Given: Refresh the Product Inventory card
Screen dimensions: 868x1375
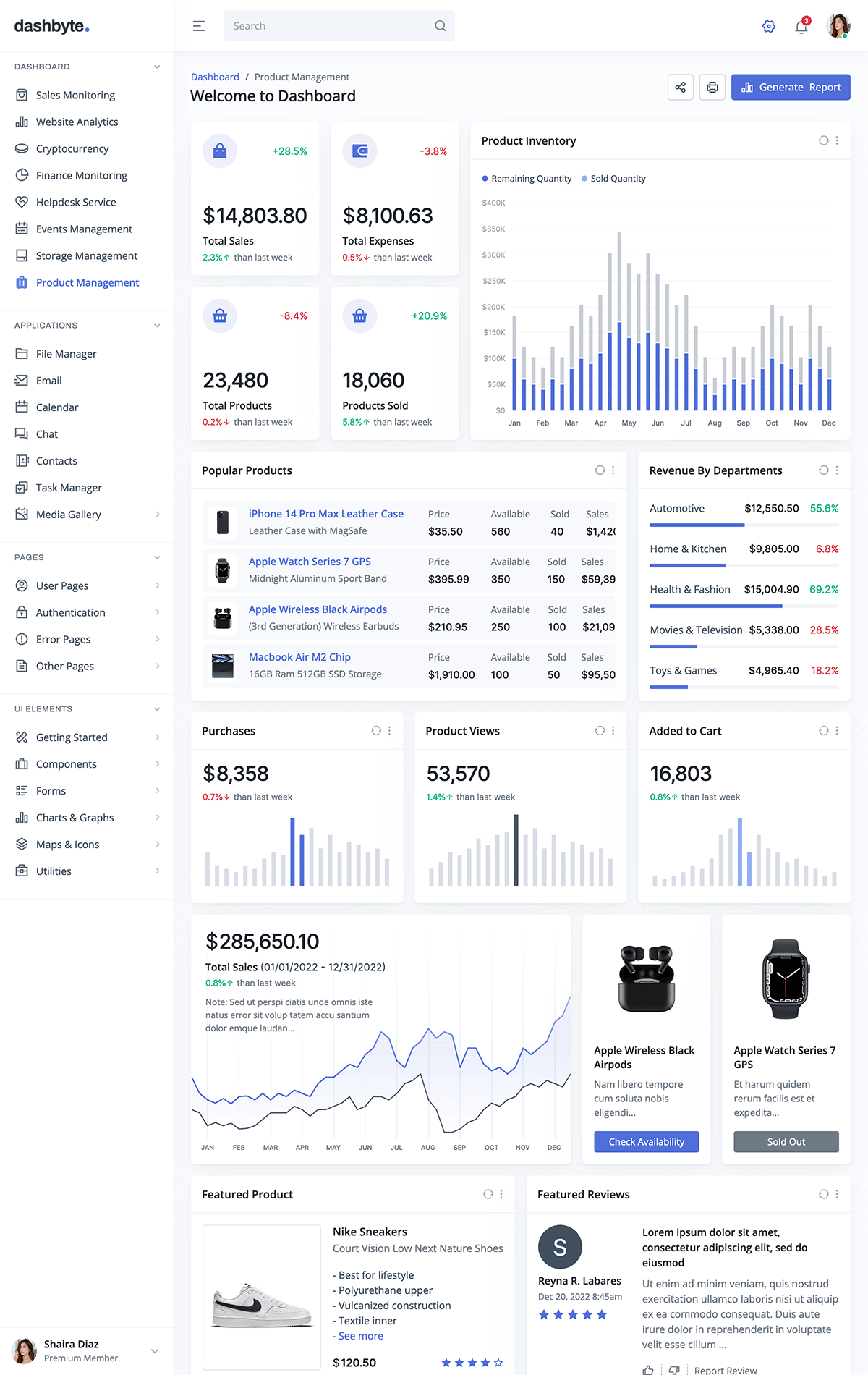Looking at the screenshot, I should 823,140.
